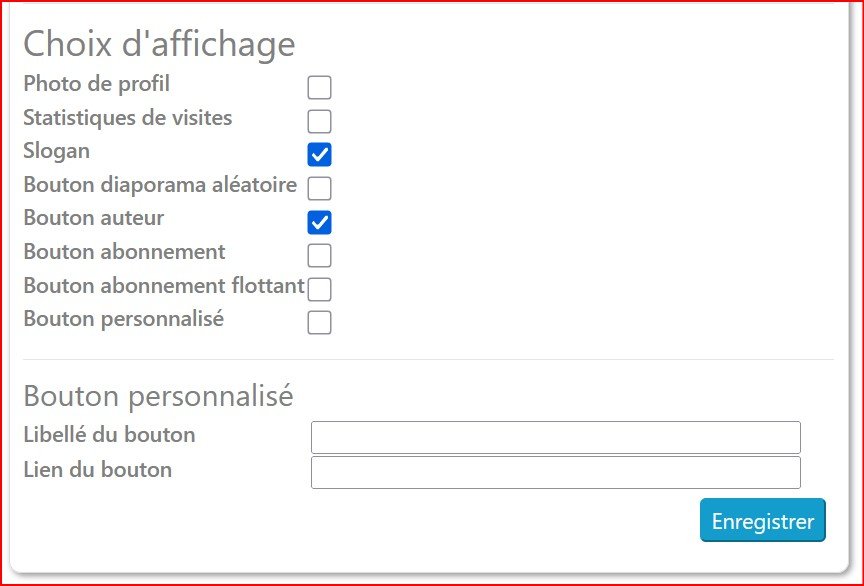Focus the Libellé du bouton text field
Screen dimensions: 864x586
(x=555, y=437)
